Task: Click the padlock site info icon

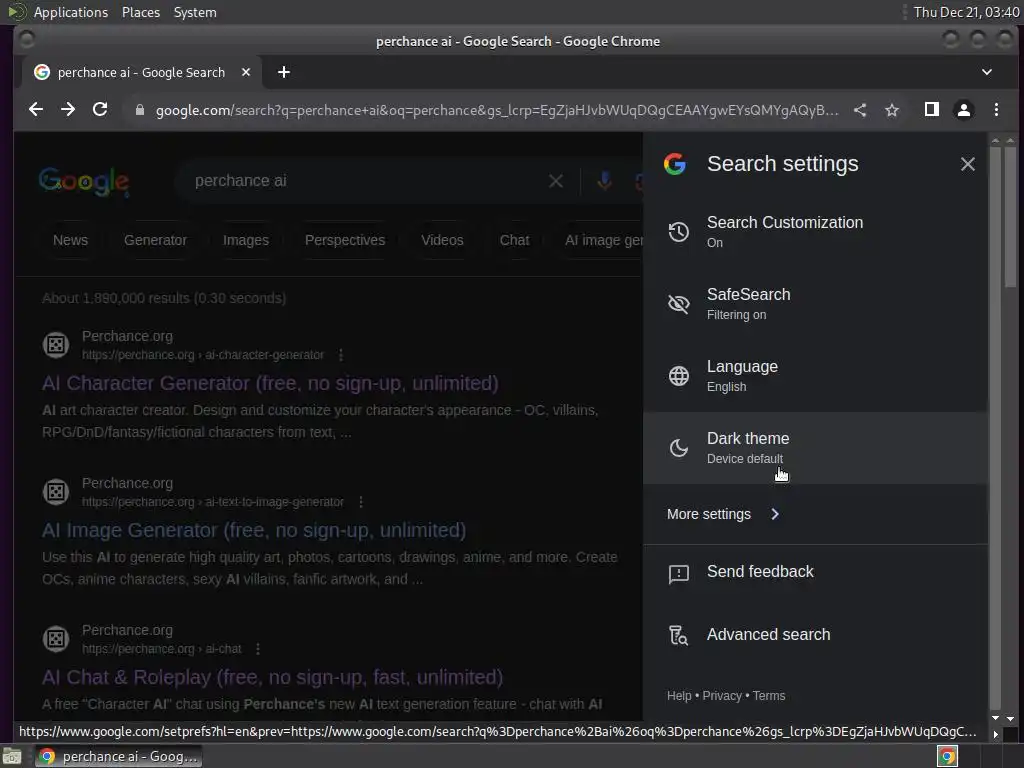Action: [x=140, y=110]
